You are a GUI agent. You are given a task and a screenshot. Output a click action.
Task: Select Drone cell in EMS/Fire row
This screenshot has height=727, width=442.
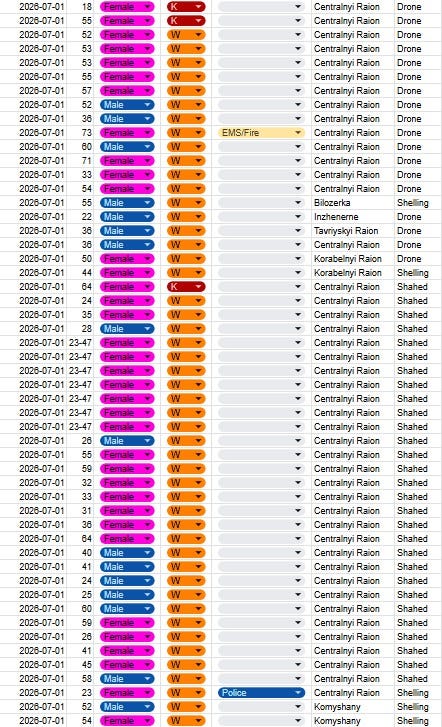click(x=417, y=133)
